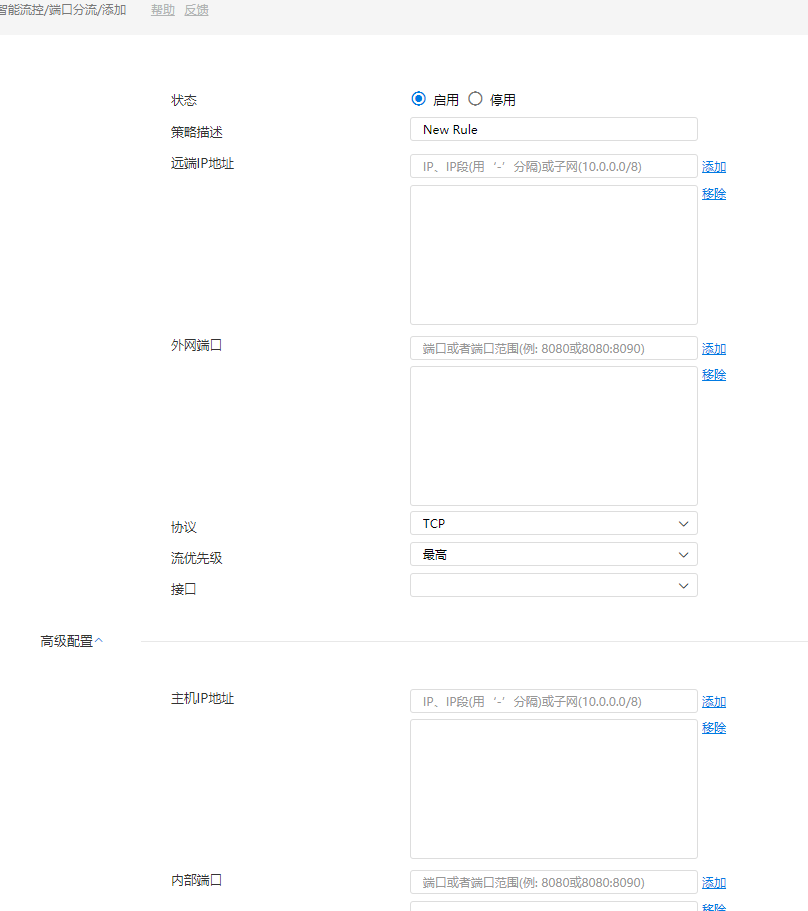The image size is (808, 911).
Task: Click 添加 link next to 内部端口
Action: (x=713, y=883)
